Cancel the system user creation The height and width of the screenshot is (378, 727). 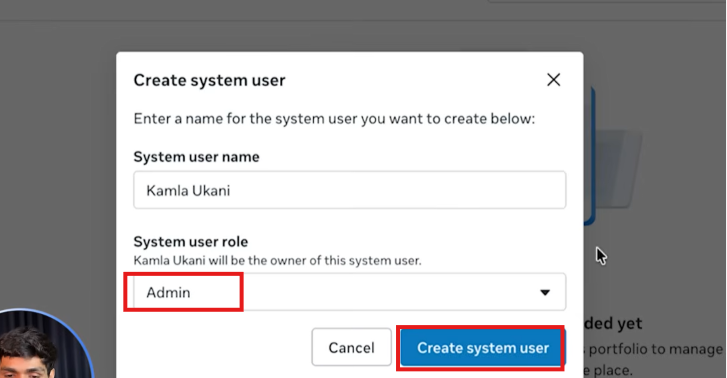coord(351,347)
